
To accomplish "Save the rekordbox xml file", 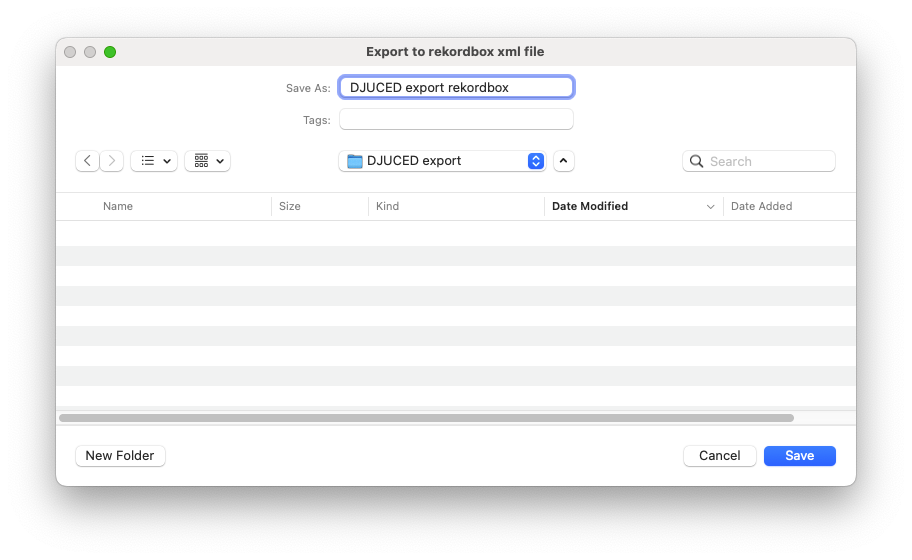I will tap(799, 456).
